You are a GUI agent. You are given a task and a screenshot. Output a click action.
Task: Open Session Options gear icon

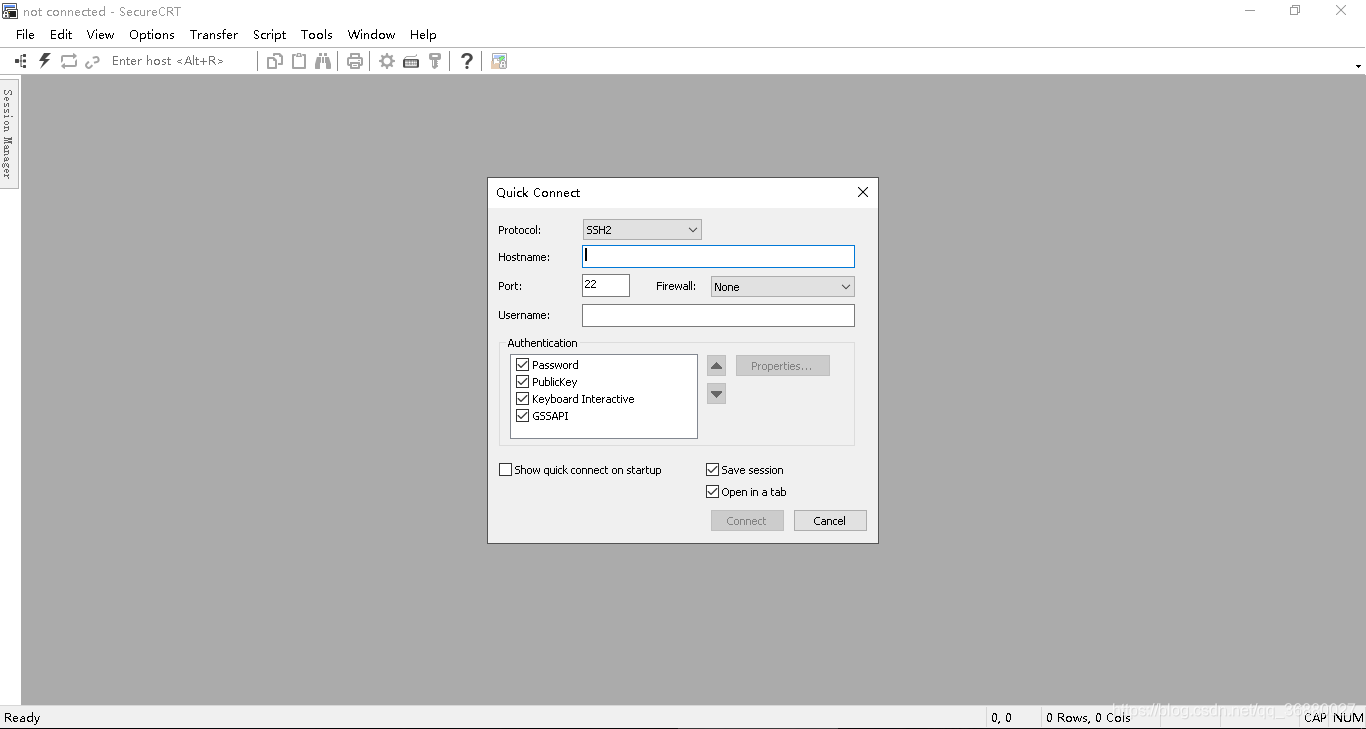click(386, 61)
